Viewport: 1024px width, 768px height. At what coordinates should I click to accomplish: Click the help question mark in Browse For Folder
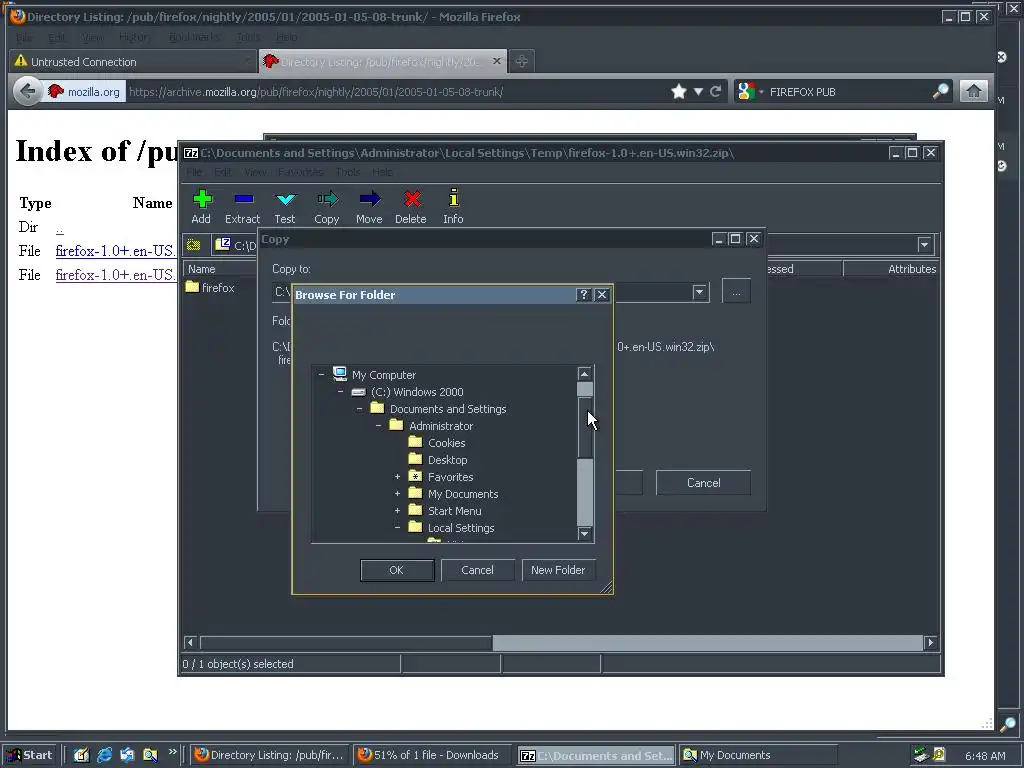tap(584, 295)
